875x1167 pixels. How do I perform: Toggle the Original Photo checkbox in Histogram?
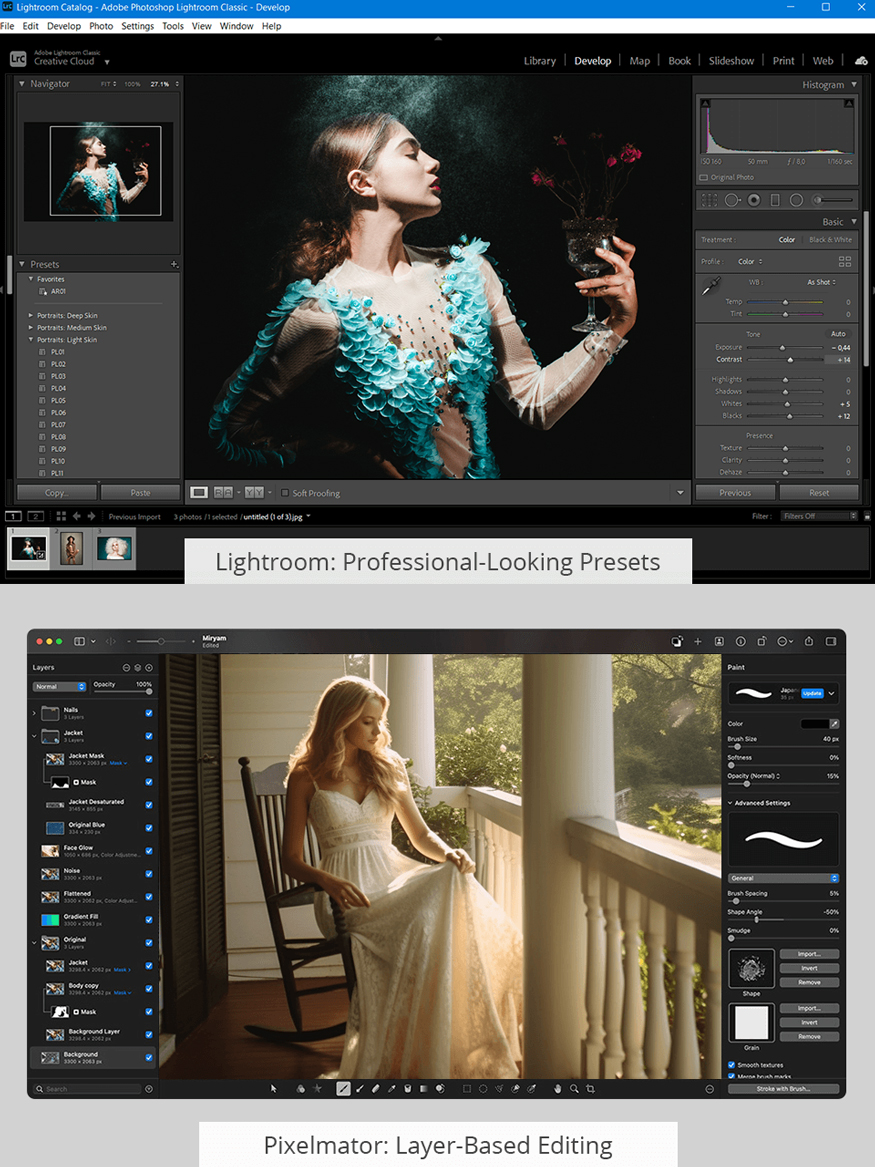coord(703,177)
